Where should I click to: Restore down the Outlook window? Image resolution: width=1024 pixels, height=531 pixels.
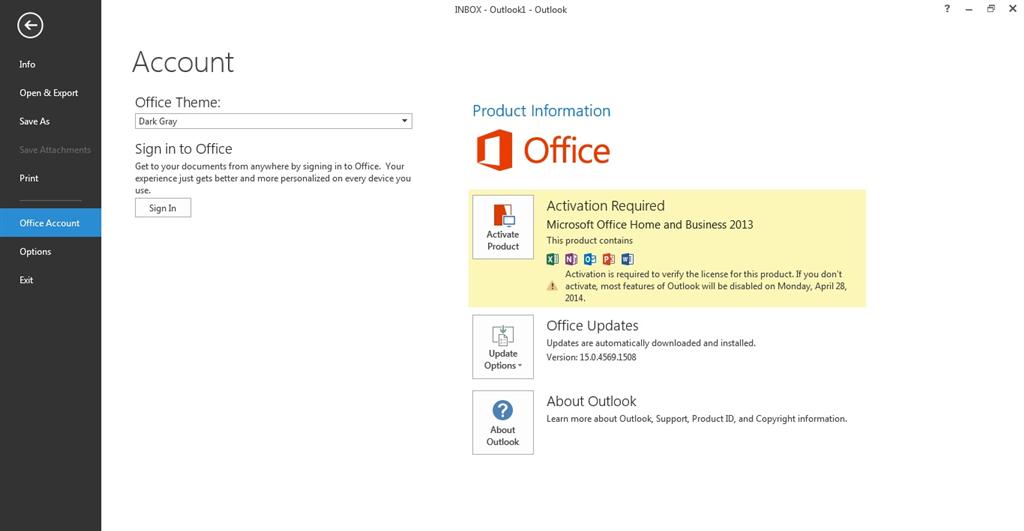[x=991, y=8]
